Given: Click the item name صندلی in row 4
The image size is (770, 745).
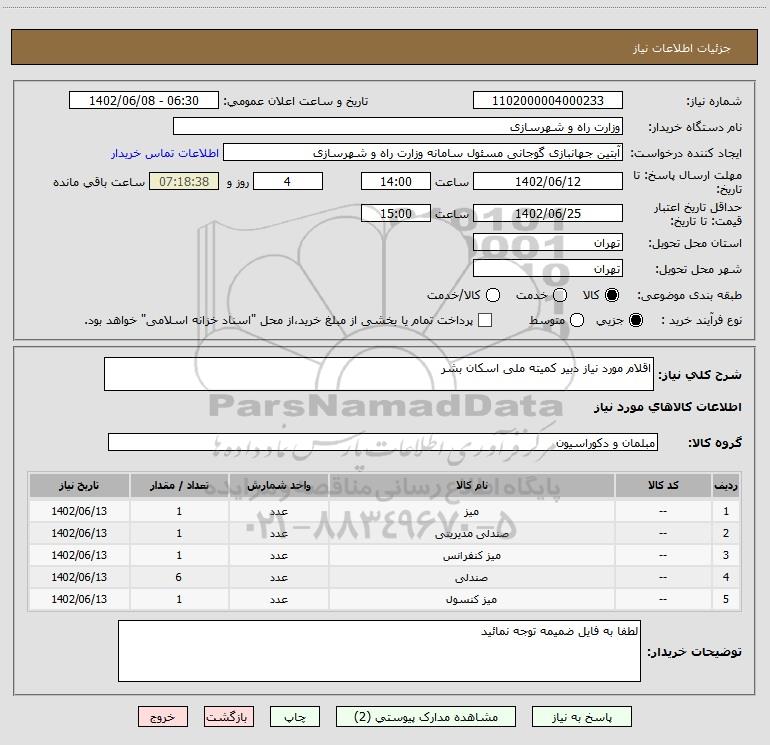Looking at the screenshot, I should (471, 578).
